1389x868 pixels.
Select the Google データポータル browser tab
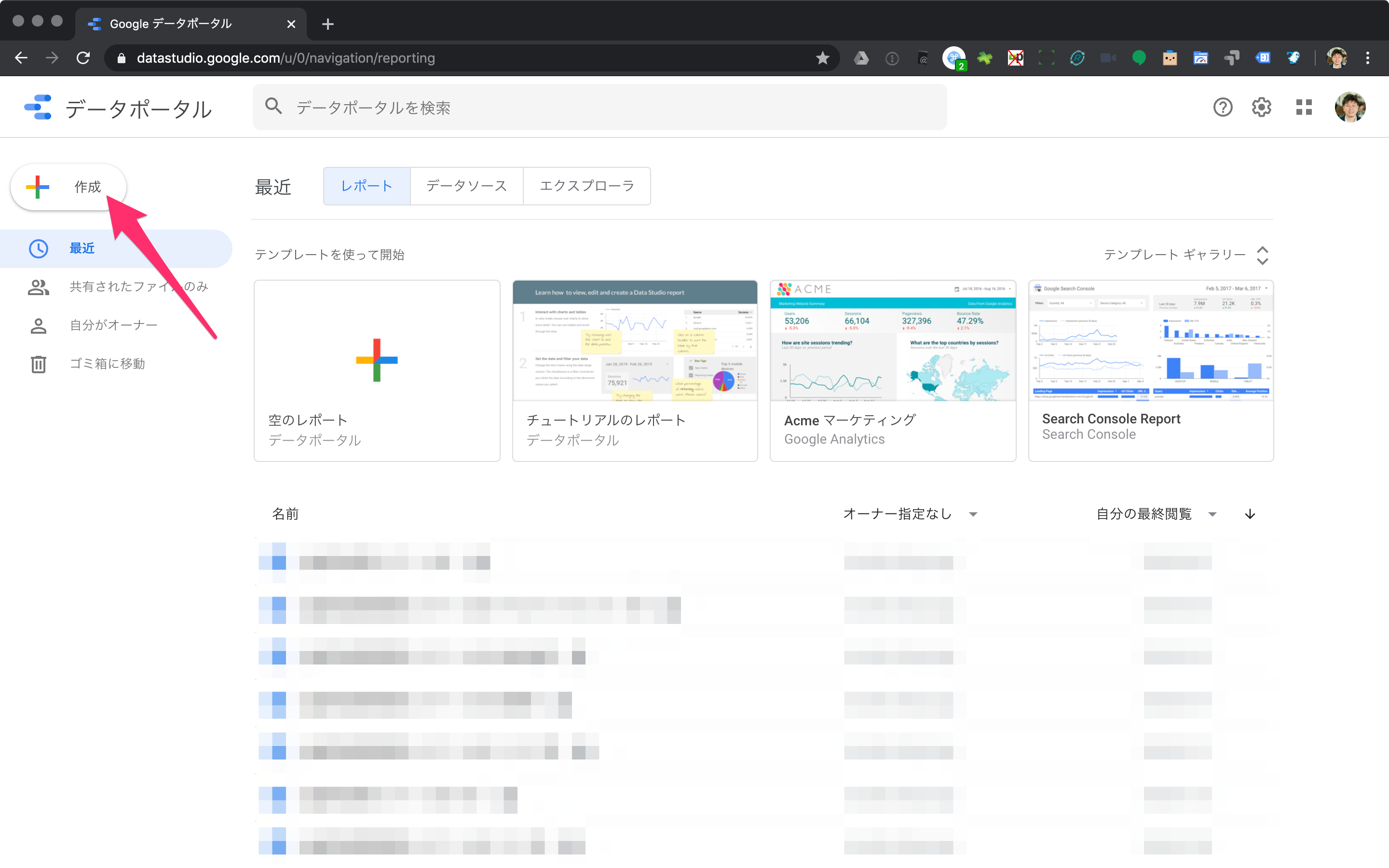point(191,24)
